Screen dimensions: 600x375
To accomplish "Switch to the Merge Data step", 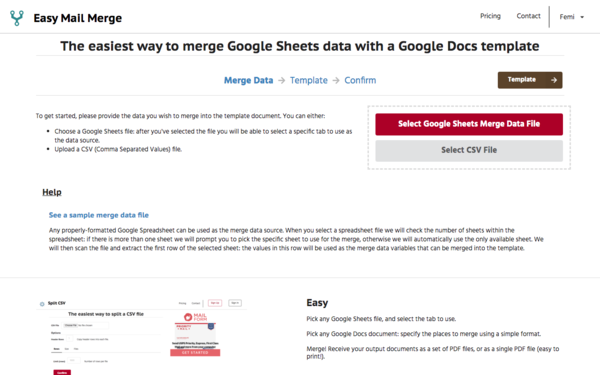I will point(248,80).
